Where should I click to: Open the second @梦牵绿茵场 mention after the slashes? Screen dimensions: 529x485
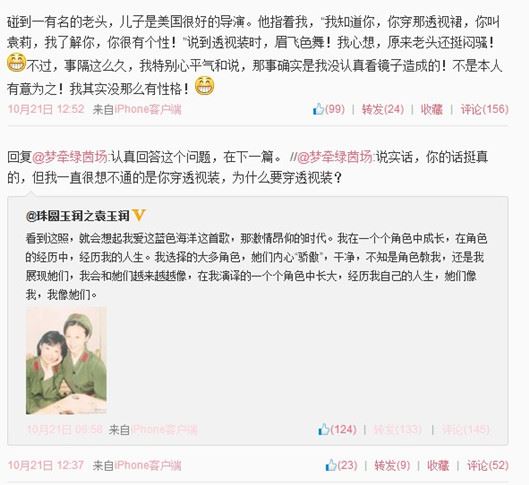(x=335, y=157)
